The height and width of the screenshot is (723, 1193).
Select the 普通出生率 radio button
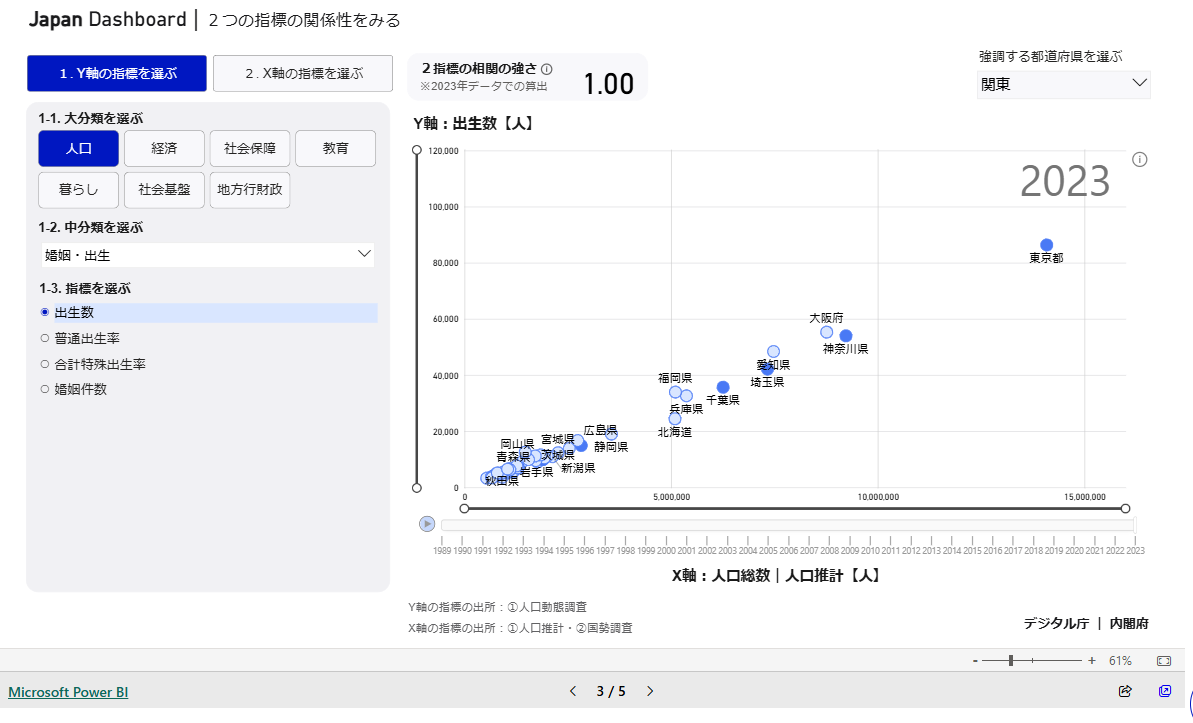(45, 338)
